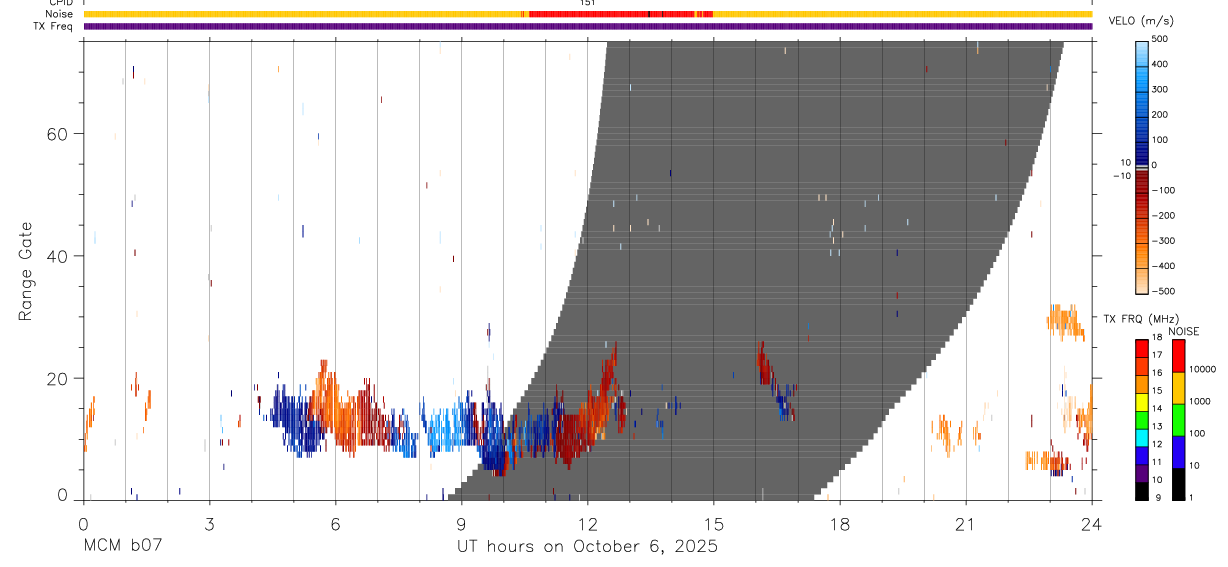The height and width of the screenshot is (567, 1228).
Task: Click the dark red echo streak near 16 UT
Action: [765, 364]
